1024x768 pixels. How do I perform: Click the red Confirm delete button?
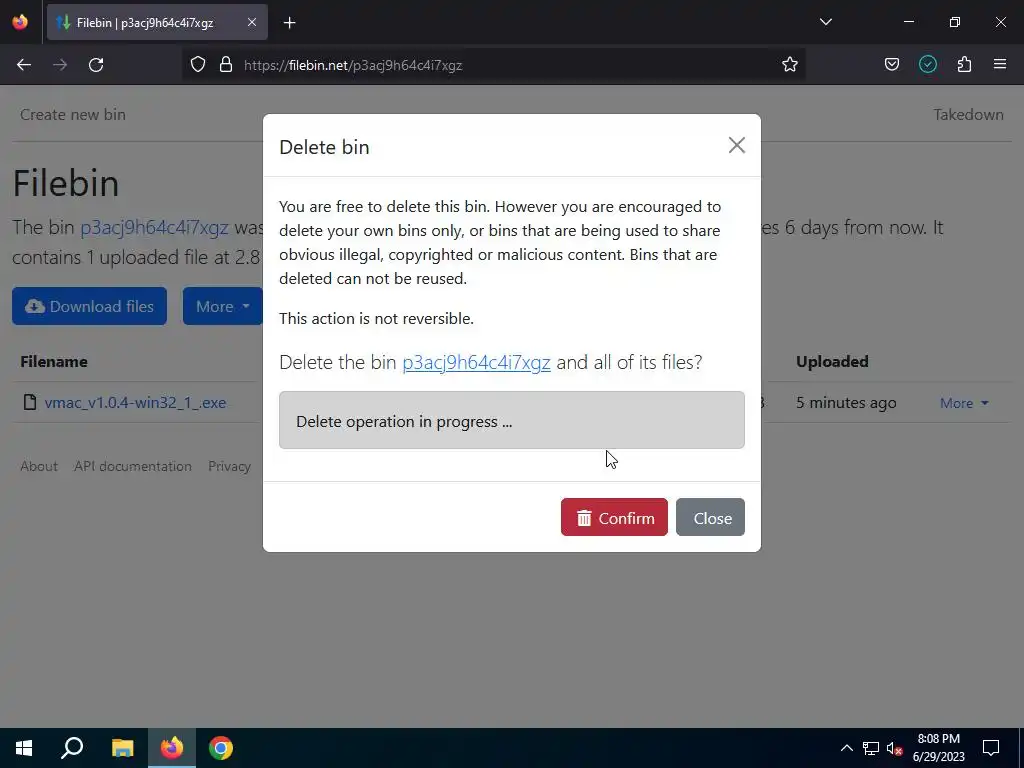pyautogui.click(x=614, y=517)
